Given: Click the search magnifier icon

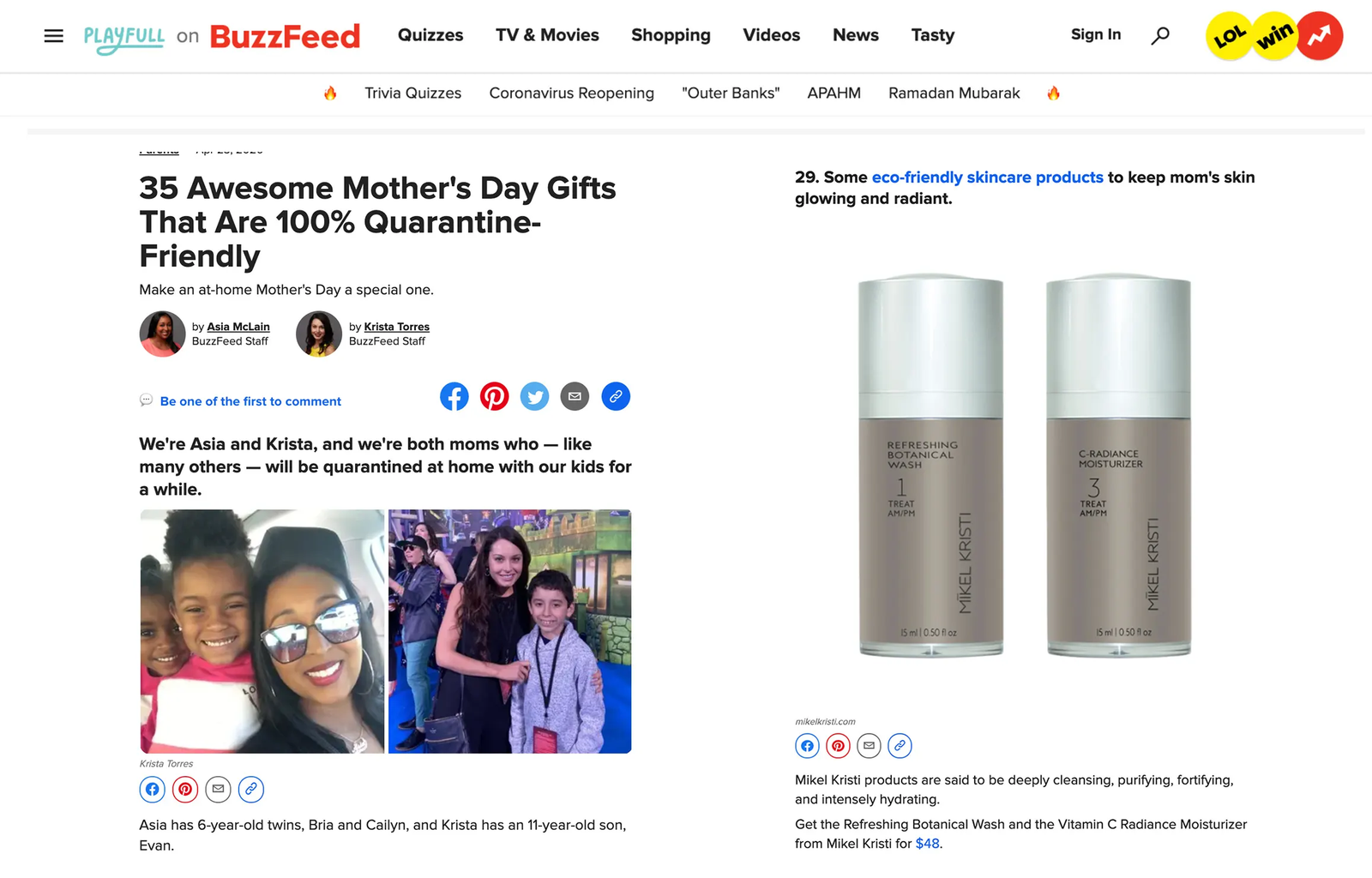Looking at the screenshot, I should [1160, 35].
